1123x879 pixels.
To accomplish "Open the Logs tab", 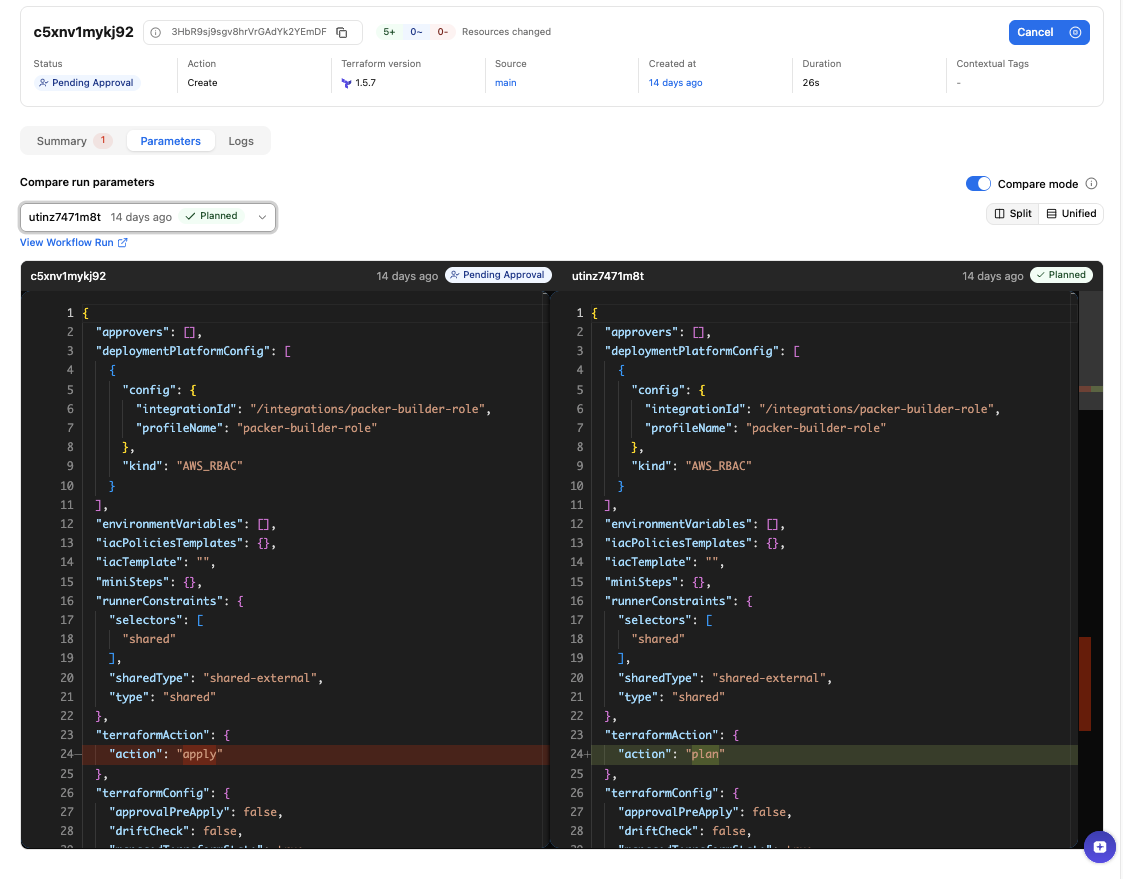I will pos(241,141).
